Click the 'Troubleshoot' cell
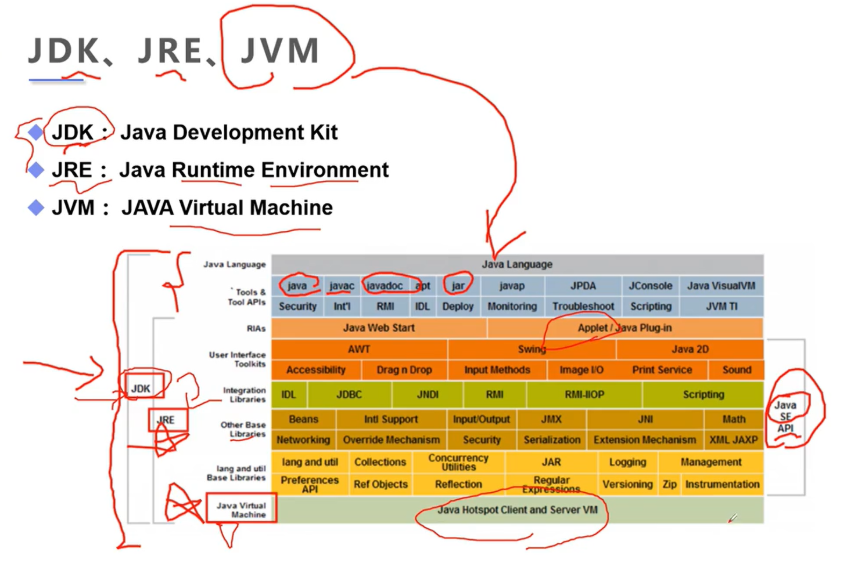857x565 pixels. (583, 307)
